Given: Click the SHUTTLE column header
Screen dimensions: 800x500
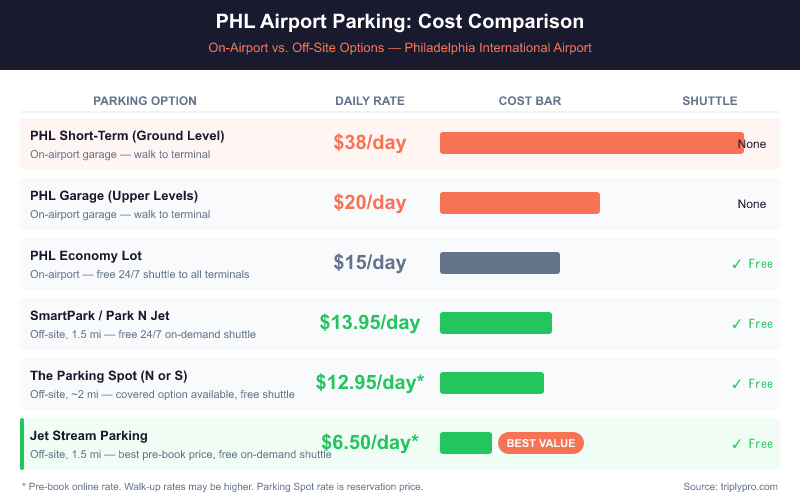Looking at the screenshot, I should pyautogui.click(x=710, y=101).
